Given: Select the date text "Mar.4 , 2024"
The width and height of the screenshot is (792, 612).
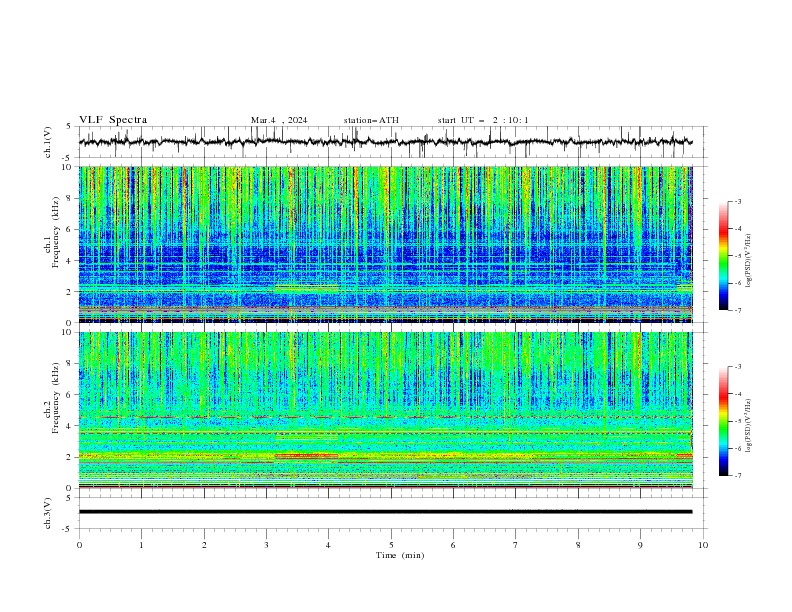Looking at the screenshot, I should coord(279,120).
